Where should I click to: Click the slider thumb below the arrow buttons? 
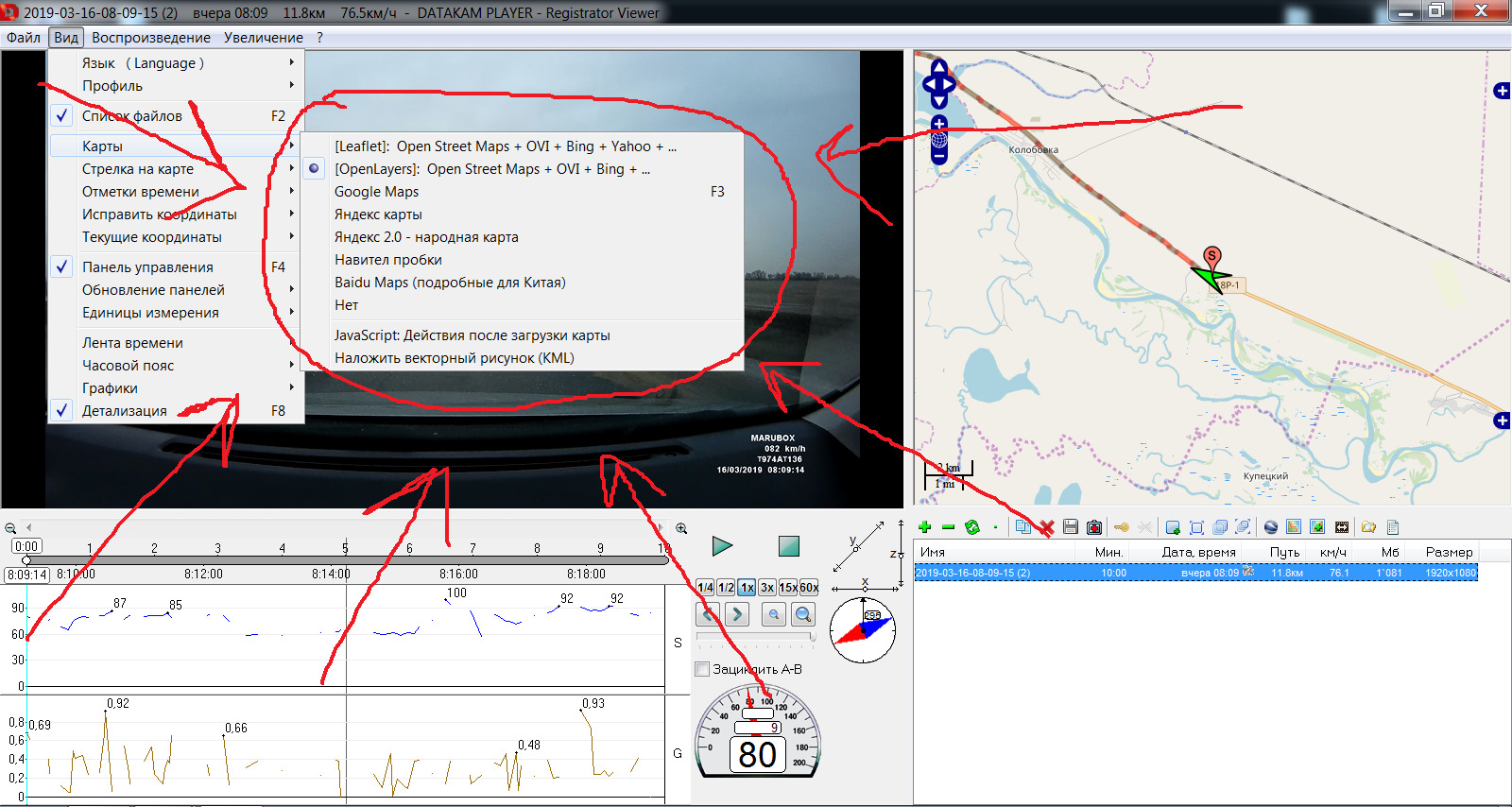(812, 638)
